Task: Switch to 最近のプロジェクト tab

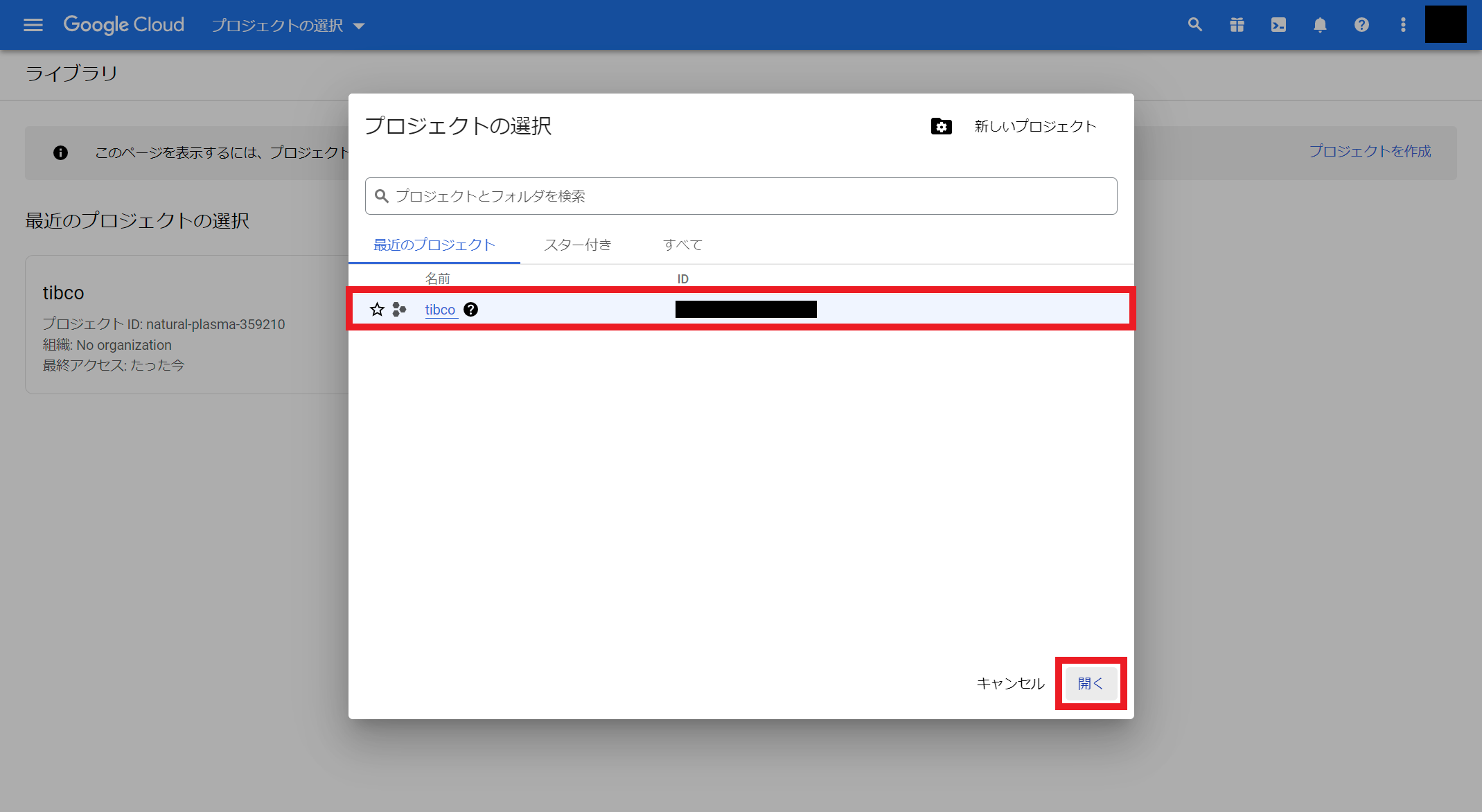Action: click(x=434, y=245)
